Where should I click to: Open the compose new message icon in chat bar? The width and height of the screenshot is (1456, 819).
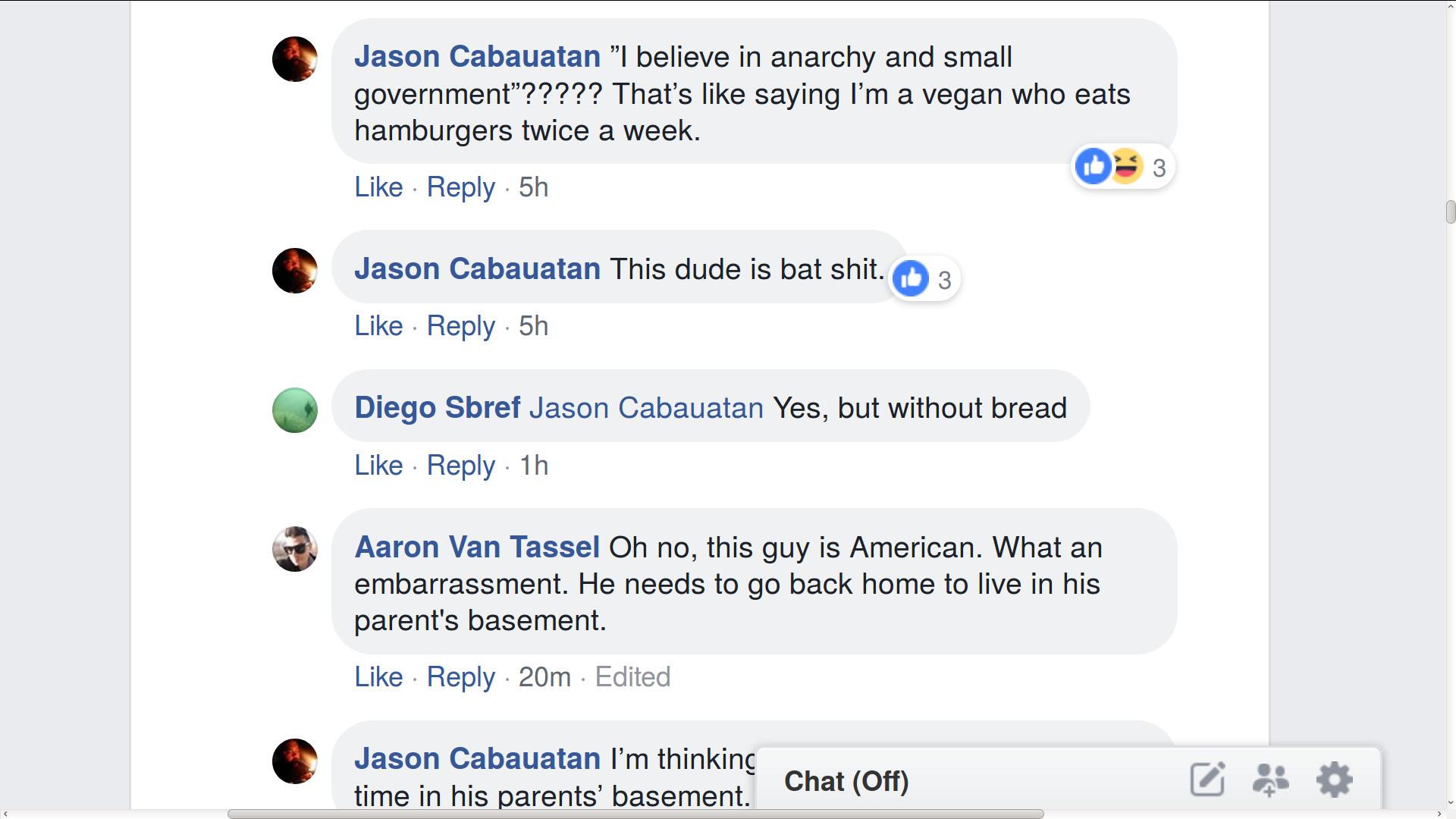pos(1207,779)
